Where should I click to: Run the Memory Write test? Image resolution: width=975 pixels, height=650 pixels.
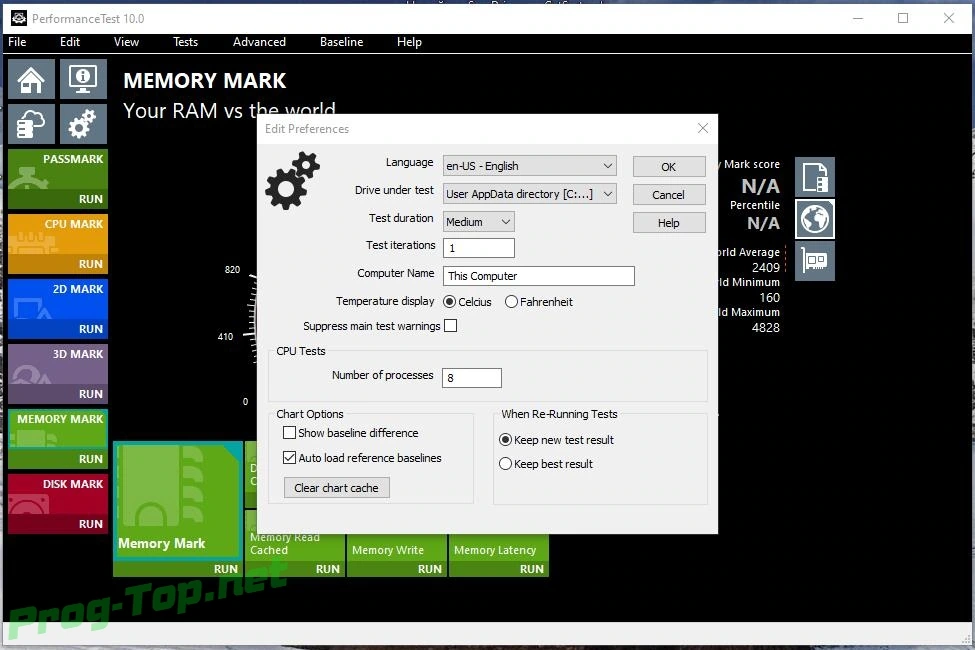[x=430, y=569]
